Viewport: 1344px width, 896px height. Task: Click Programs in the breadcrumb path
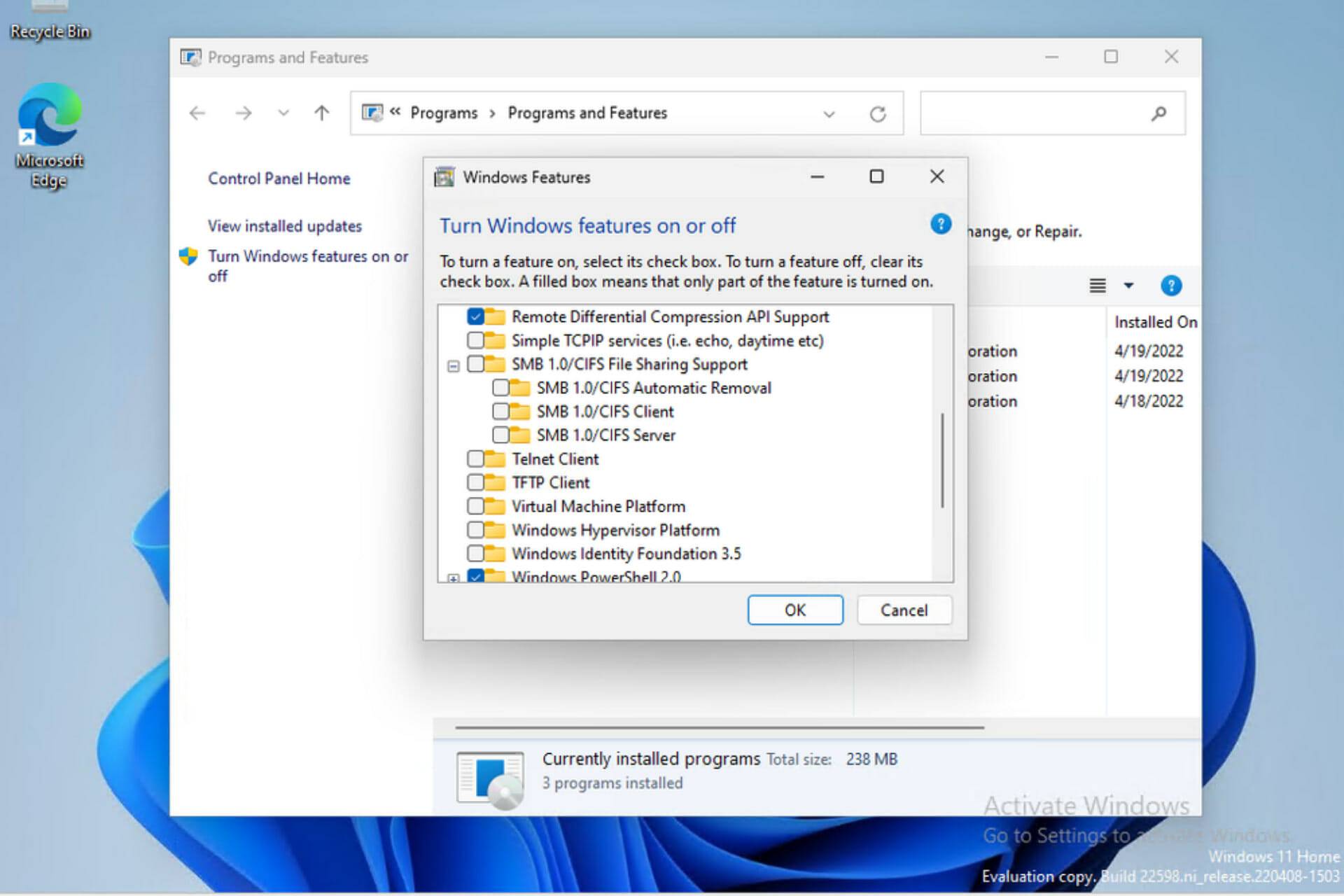click(x=443, y=113)
